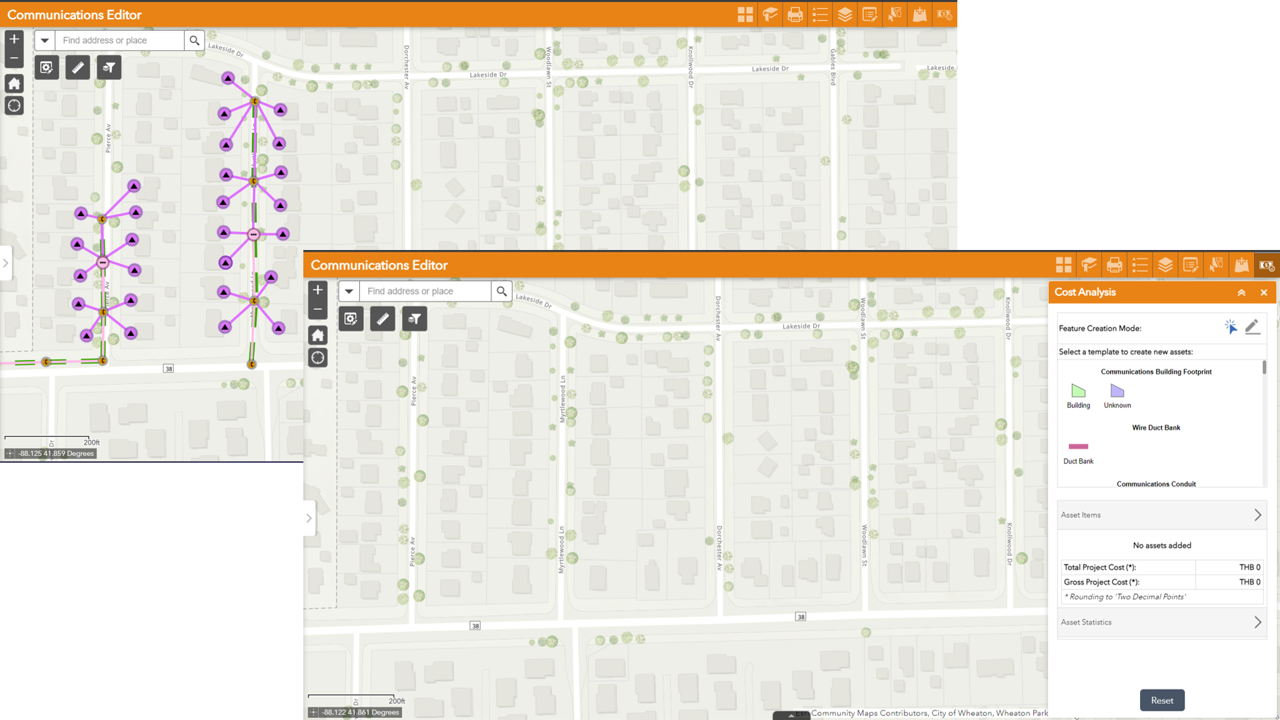Expand the Asset Statistics section
Screen dimensions: 1280x720
(x=1161, y=622)
